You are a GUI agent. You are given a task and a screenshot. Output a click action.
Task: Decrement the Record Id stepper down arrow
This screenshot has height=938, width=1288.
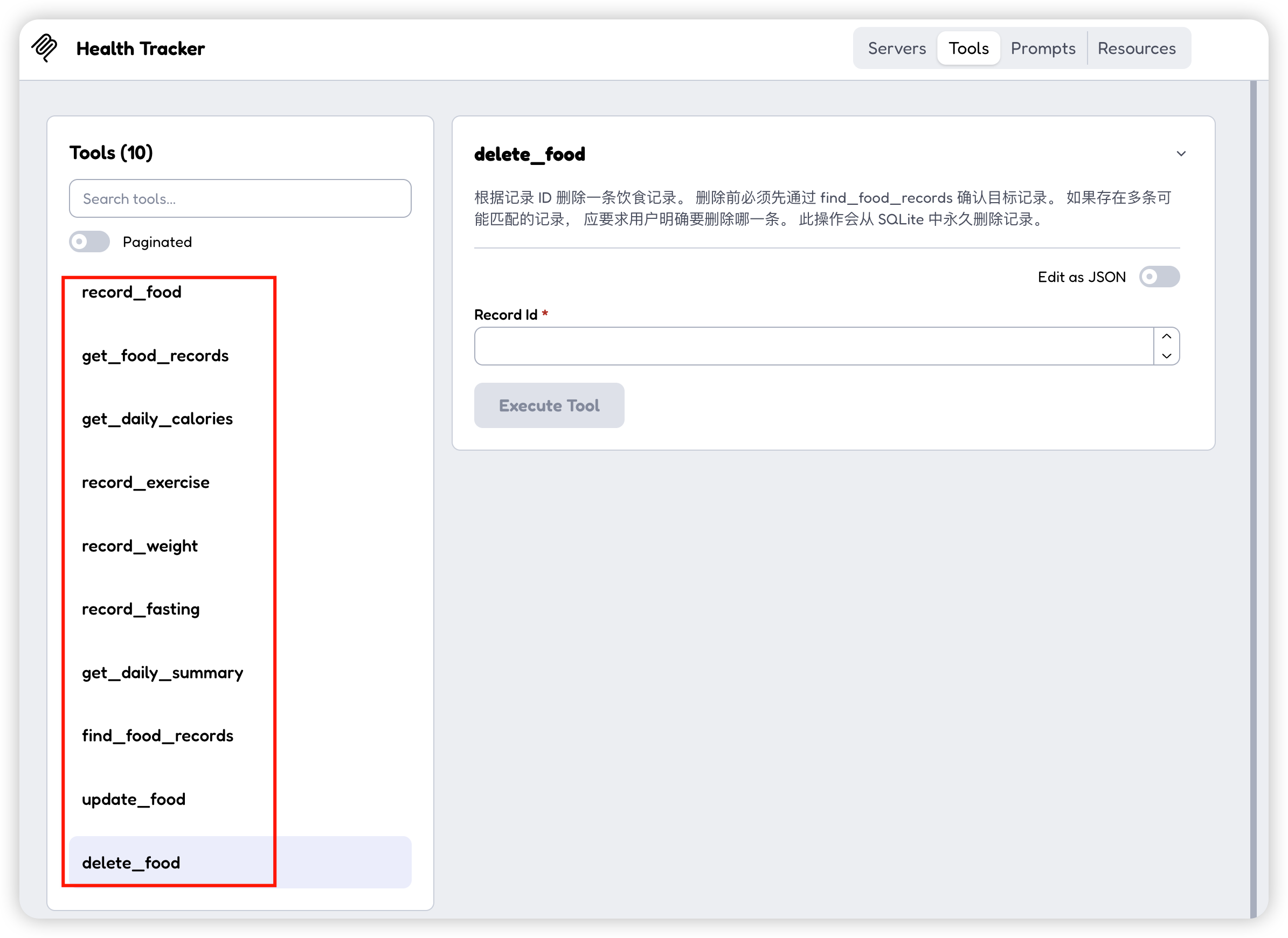click(1166, 356)
